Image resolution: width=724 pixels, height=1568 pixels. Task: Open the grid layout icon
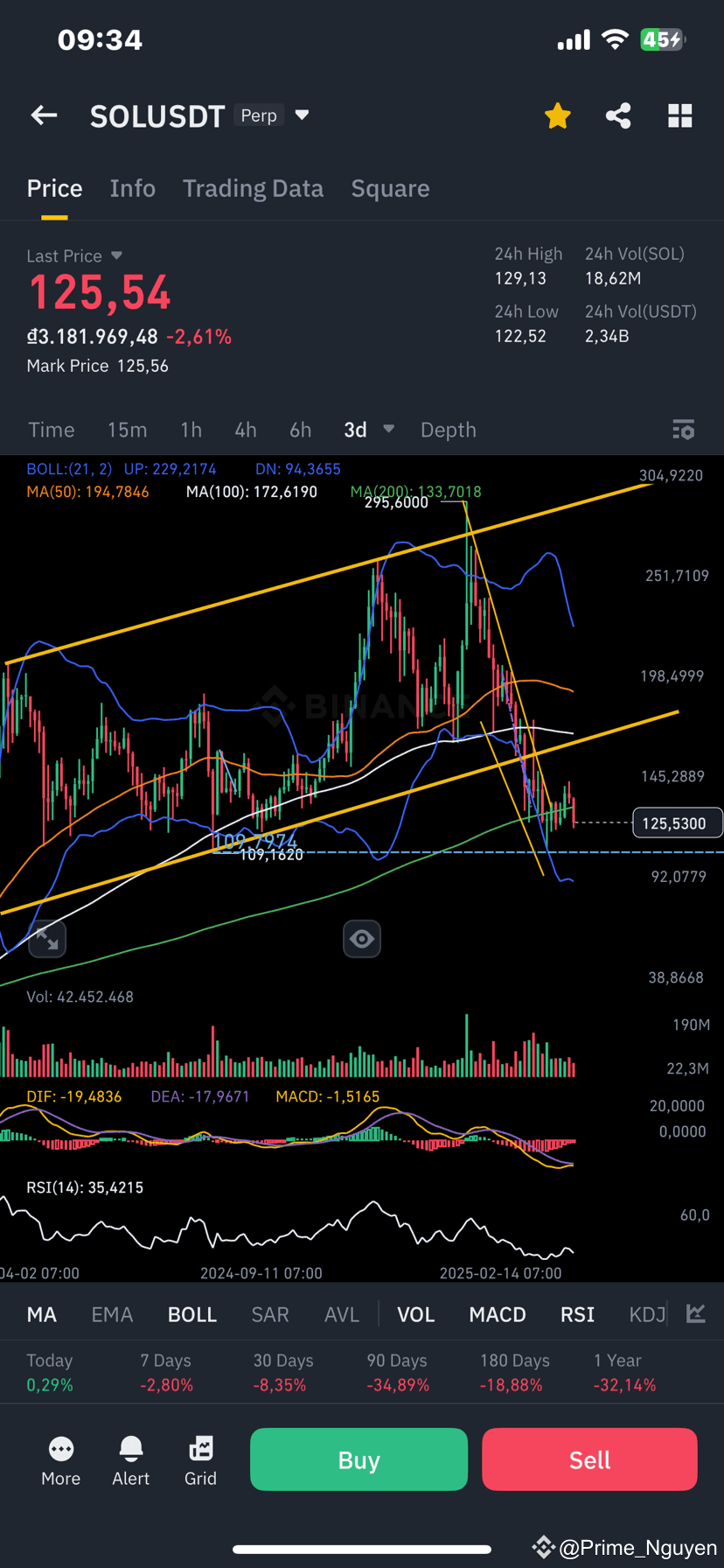[680, 115]
